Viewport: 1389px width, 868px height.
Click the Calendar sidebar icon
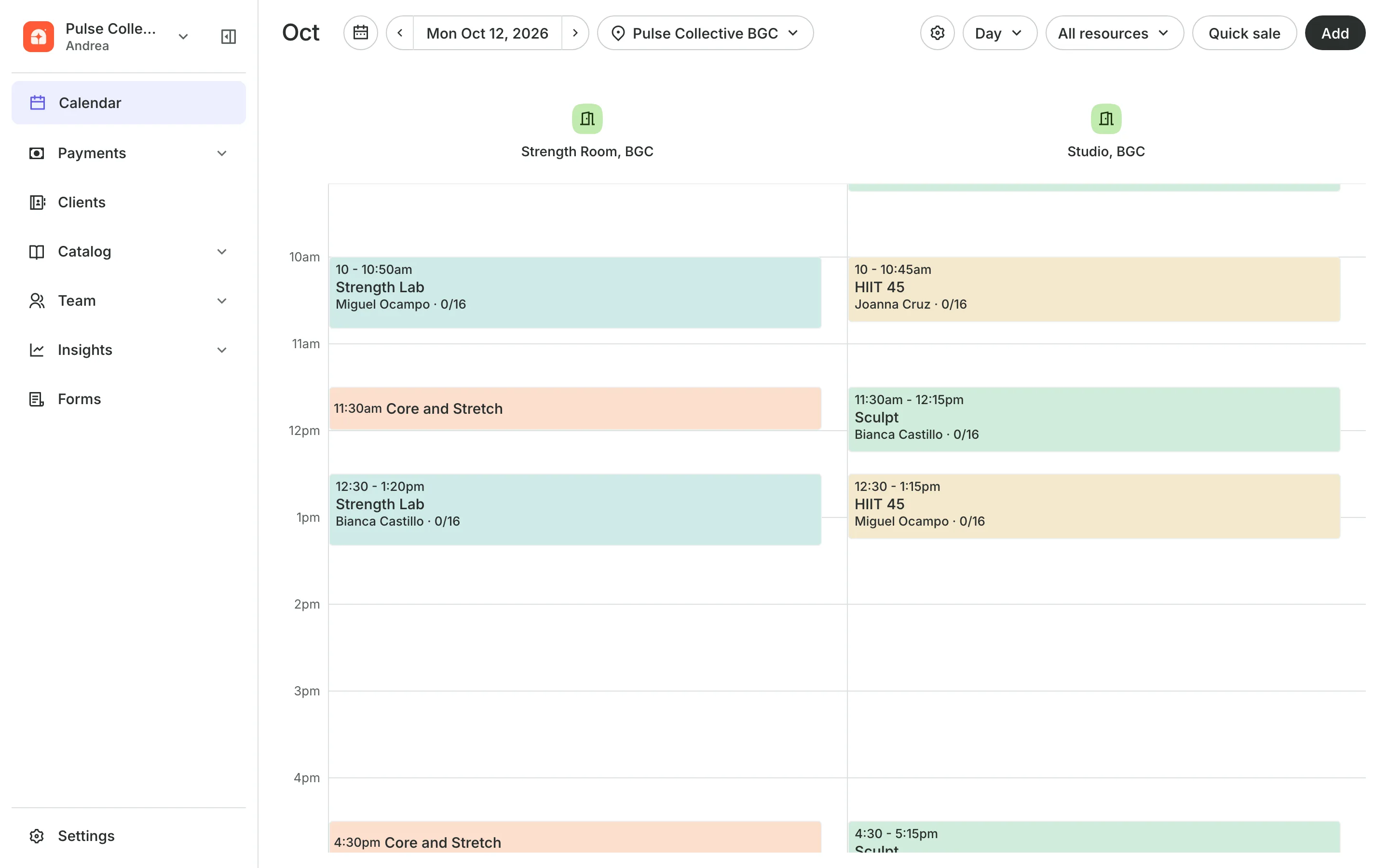37,103
